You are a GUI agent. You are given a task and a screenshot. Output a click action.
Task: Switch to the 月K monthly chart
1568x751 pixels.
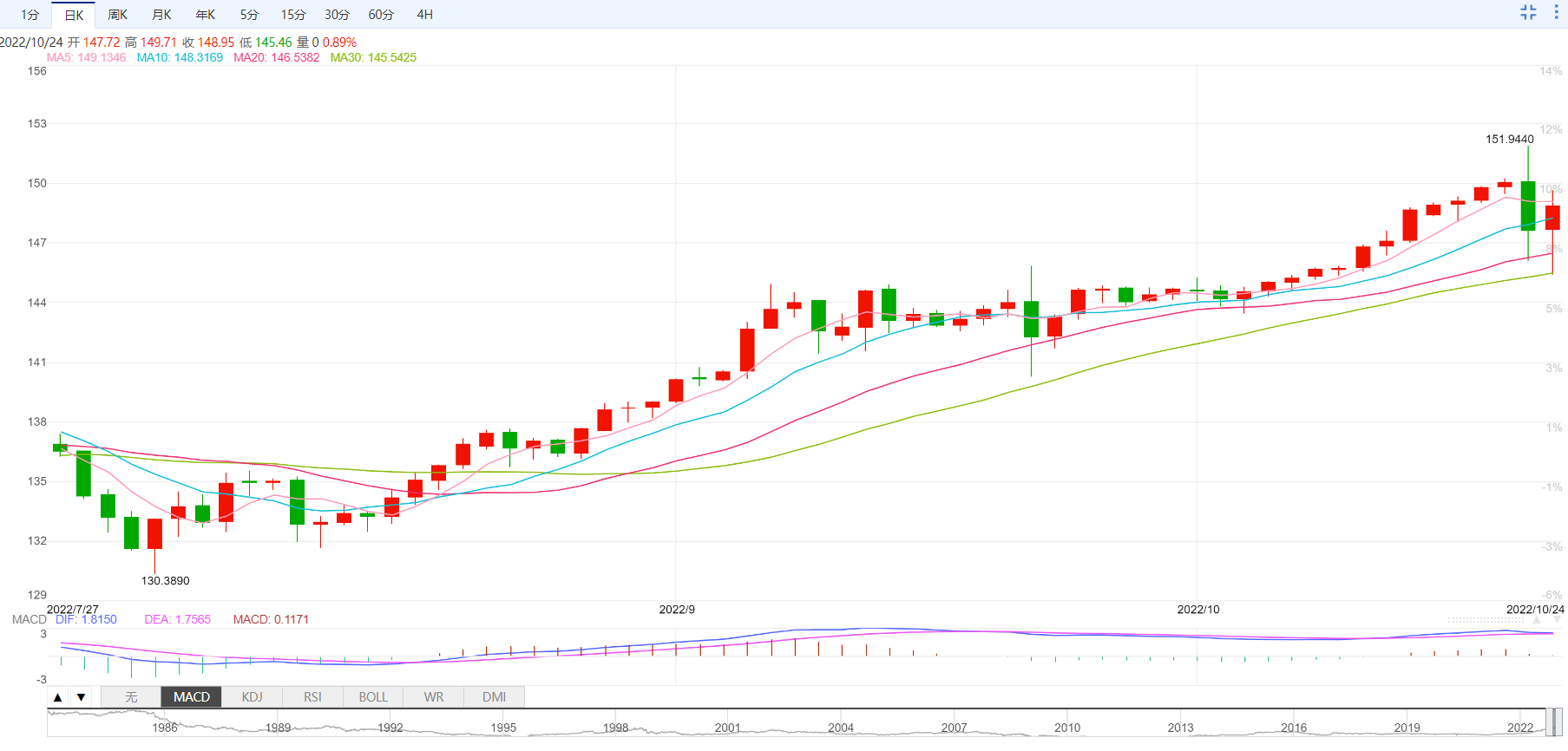(x=161, y=15)
